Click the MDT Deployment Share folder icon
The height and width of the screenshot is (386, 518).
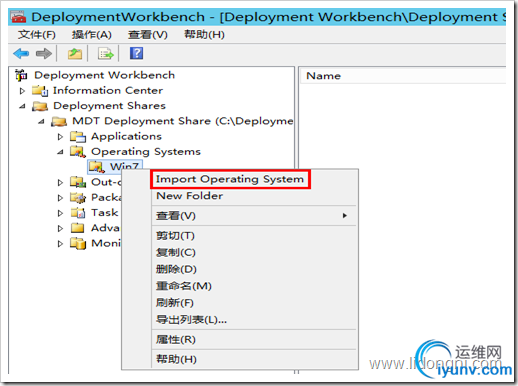(x=59, y=121)
